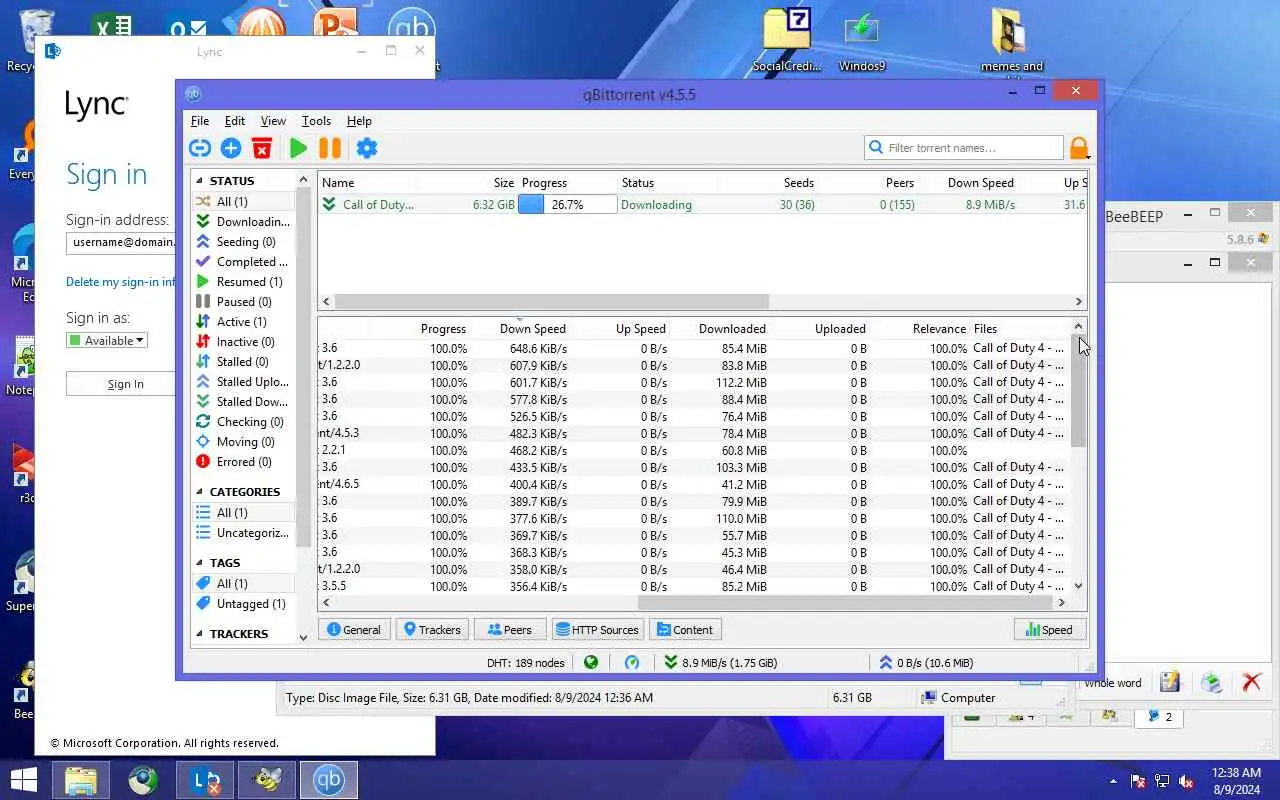The image size is (1280, 800).
Task: Select Uncategorized category filter
Action: coord(243,533)
